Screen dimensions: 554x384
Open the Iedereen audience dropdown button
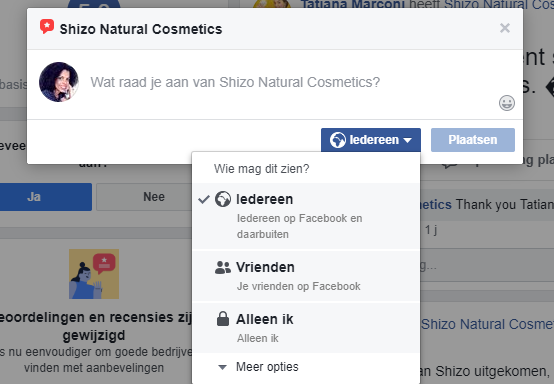click(x=371, y=140)
